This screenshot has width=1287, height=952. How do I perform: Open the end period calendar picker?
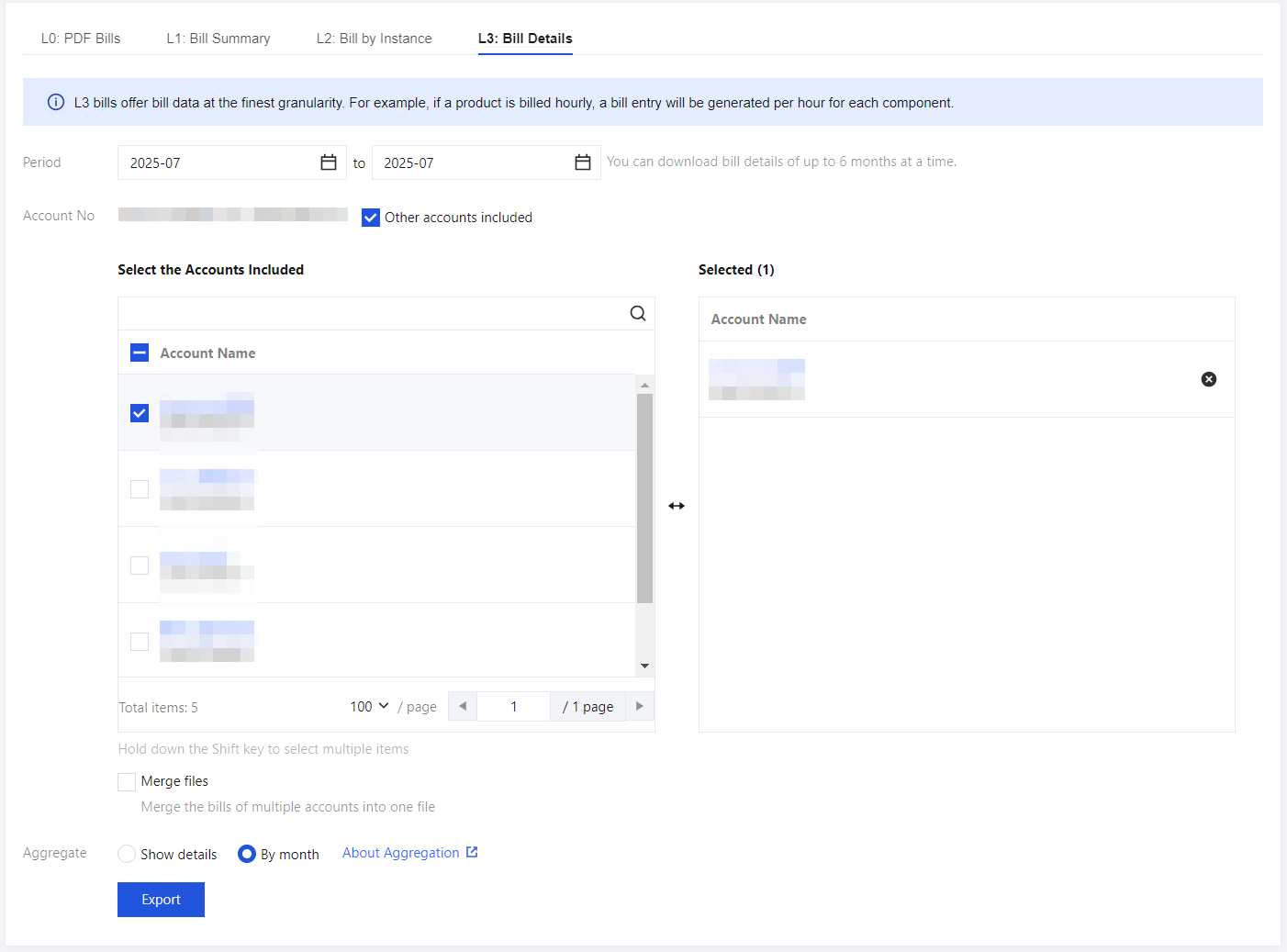pos(582,162)
